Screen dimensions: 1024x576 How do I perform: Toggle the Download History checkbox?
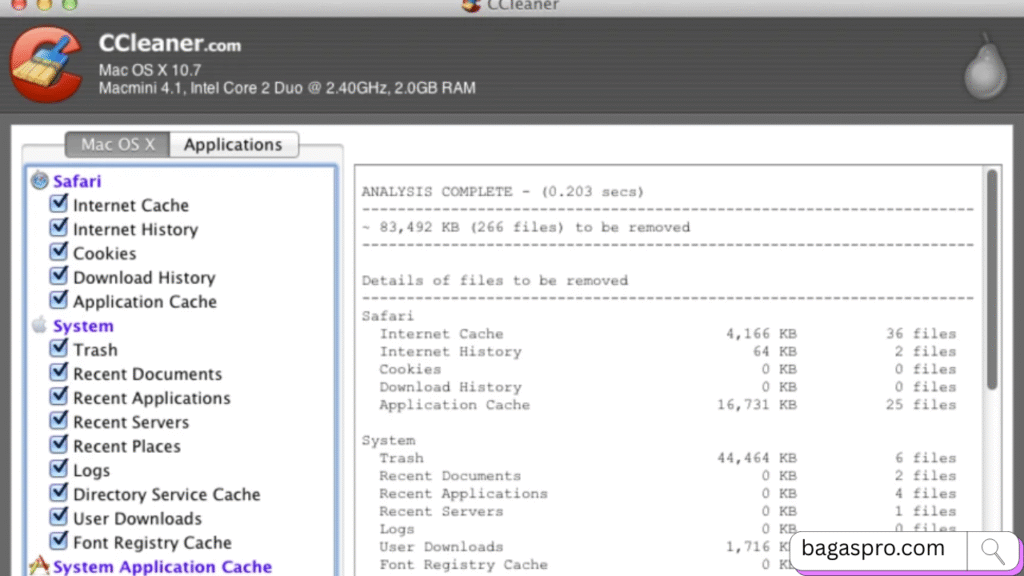tap(58, 277)
